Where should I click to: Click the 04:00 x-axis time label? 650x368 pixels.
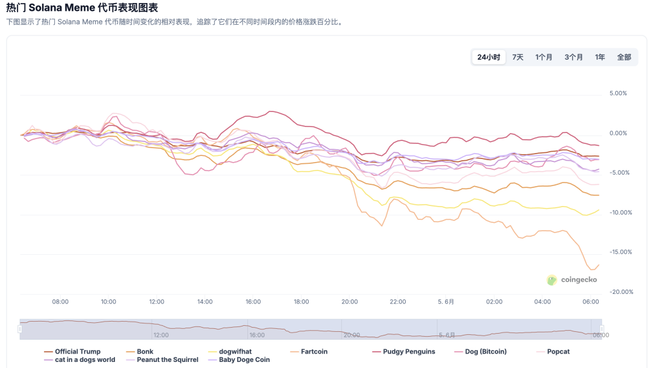click(x=542, y=302)
